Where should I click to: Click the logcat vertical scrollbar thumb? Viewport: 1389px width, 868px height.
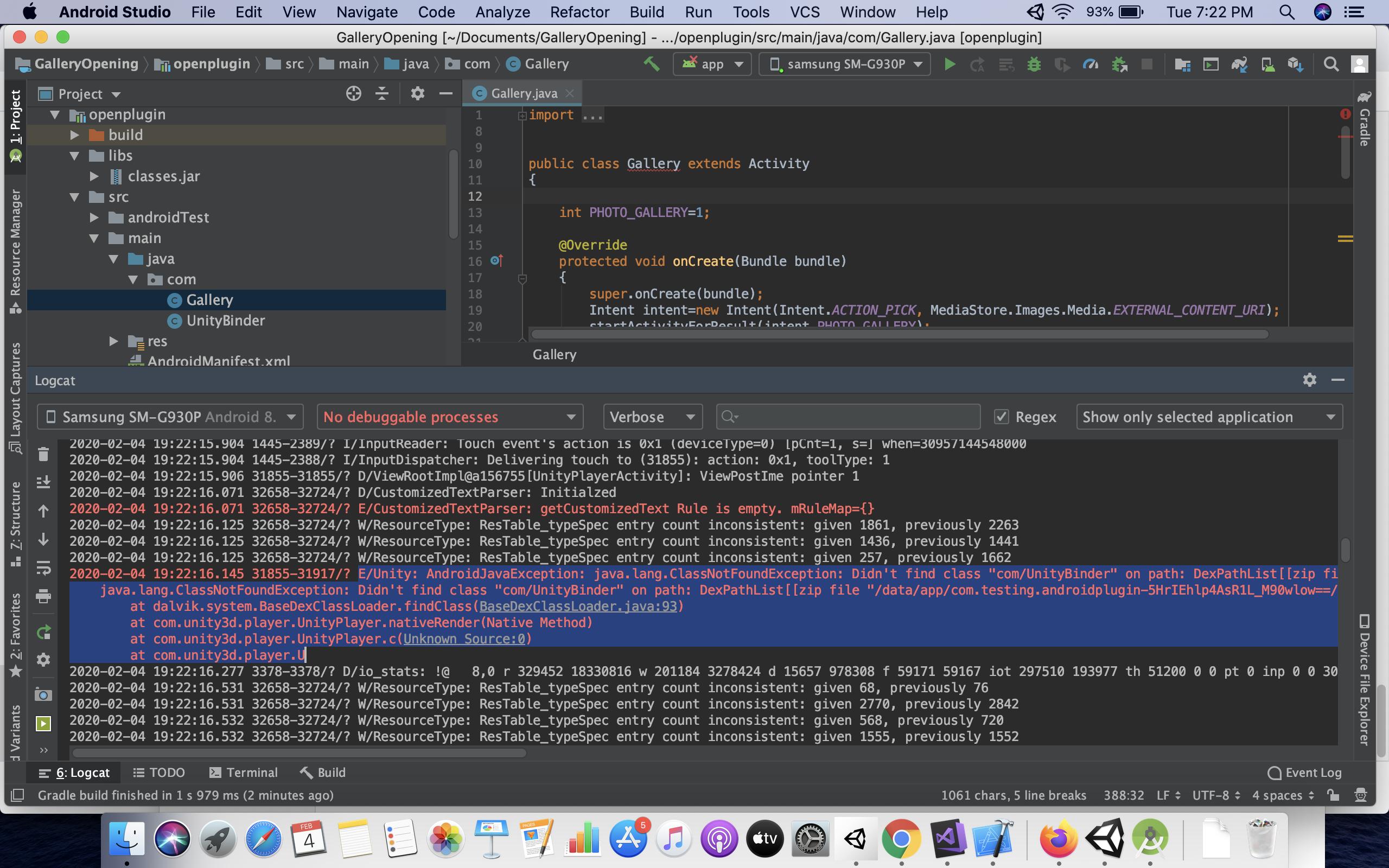coord(1345,550)
